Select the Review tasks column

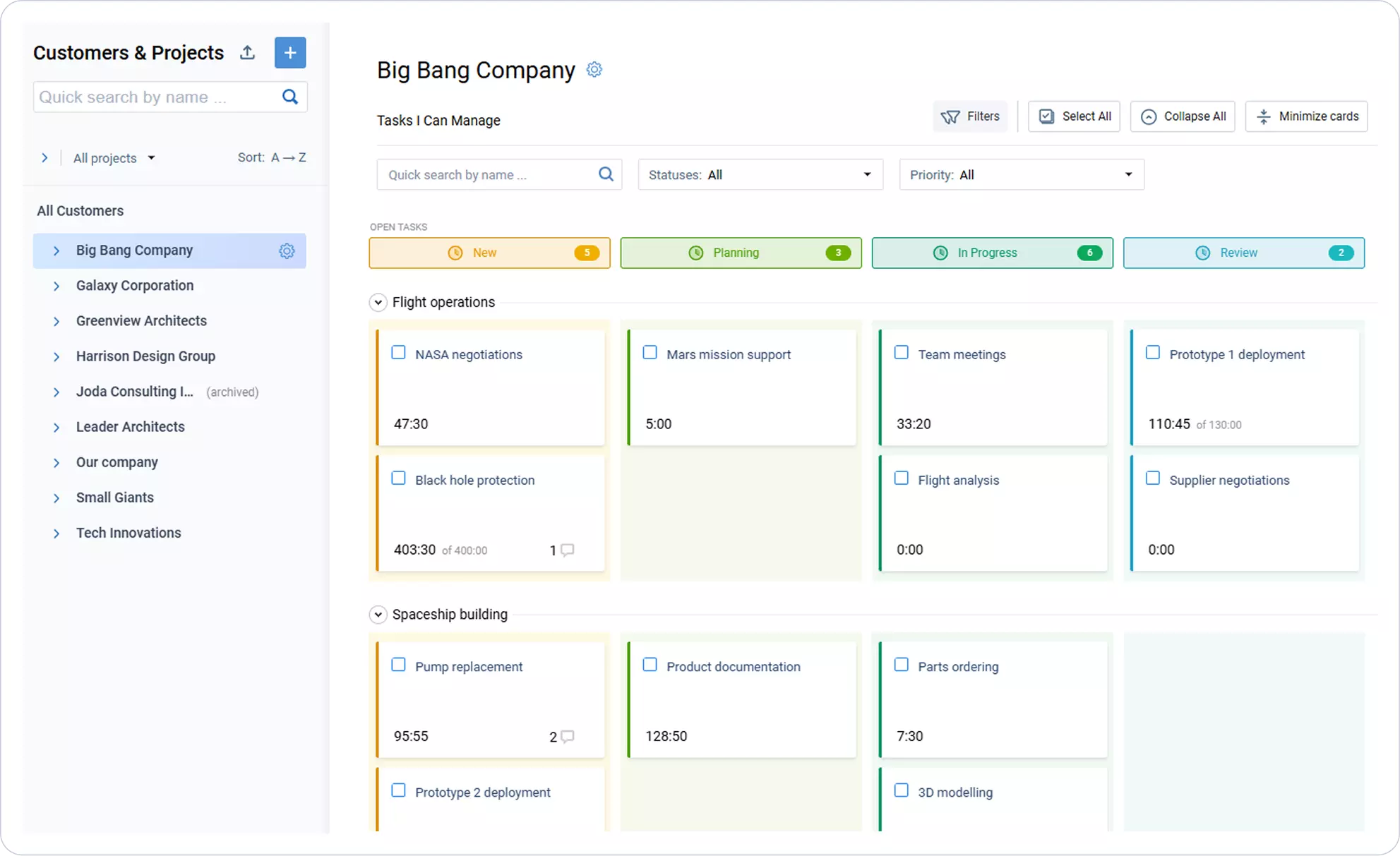tap(1244, 253)
